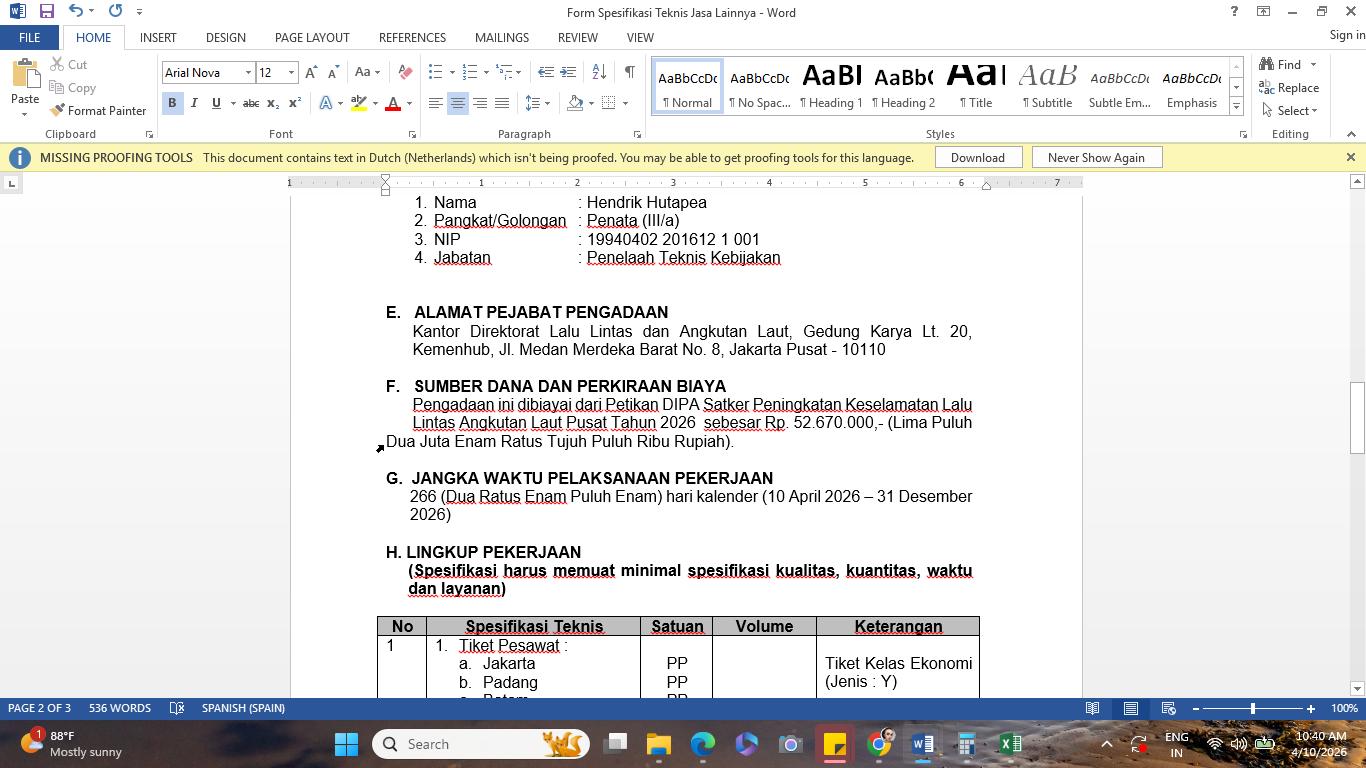
Task: Open the Paragraph dialog box launcher
Action: [637, 134]
